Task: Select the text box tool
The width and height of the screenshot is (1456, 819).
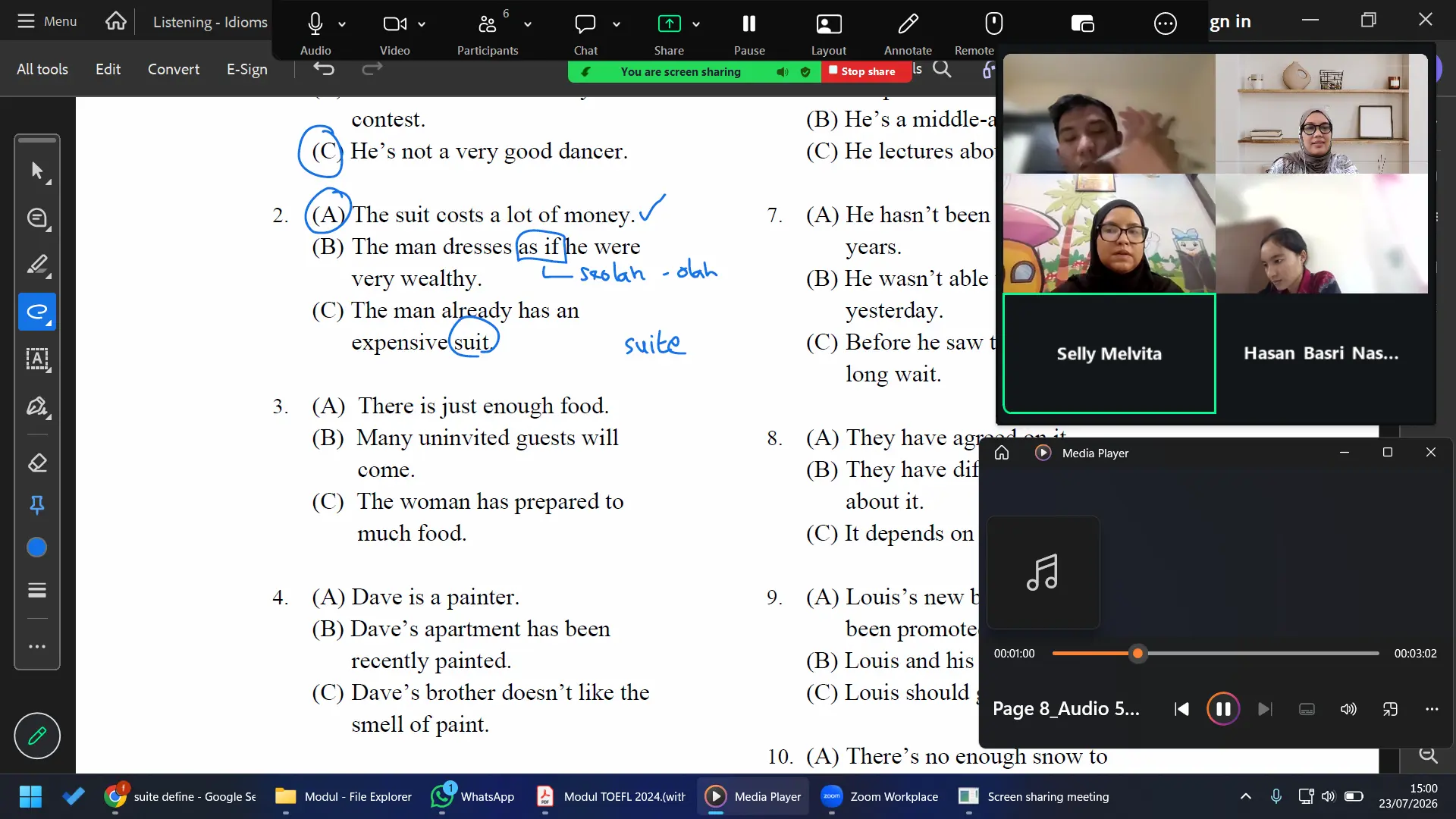Action: click(x=37, y=359)
